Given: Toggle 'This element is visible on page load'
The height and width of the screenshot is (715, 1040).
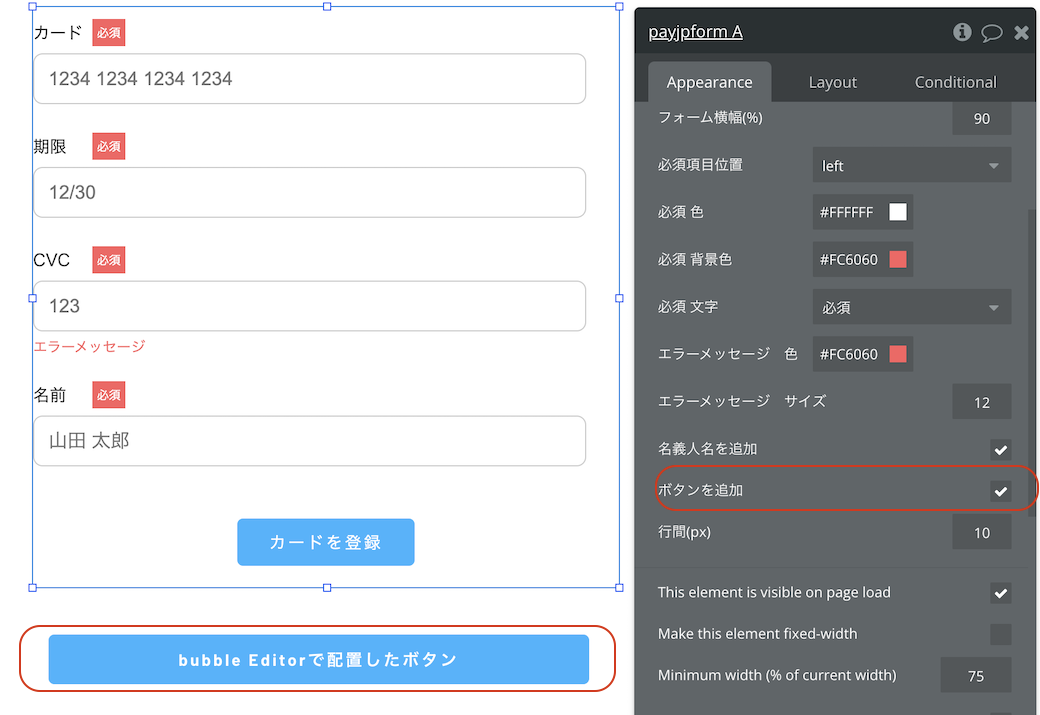Looking at the screenshot, I should pos(1000,593).
